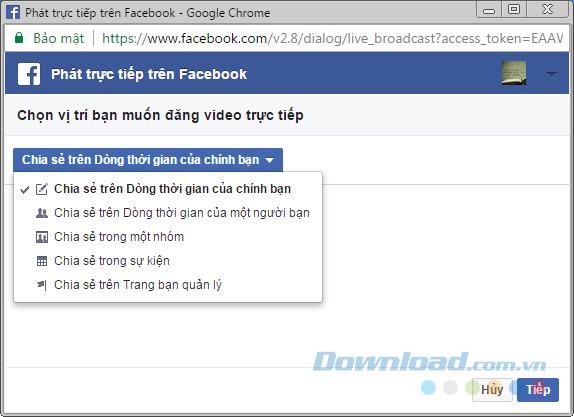This screenshot has height=417, width=574.
Task: Maximize the Chrome dialog window
Action: pyautogui.click(x=514, y=9)
